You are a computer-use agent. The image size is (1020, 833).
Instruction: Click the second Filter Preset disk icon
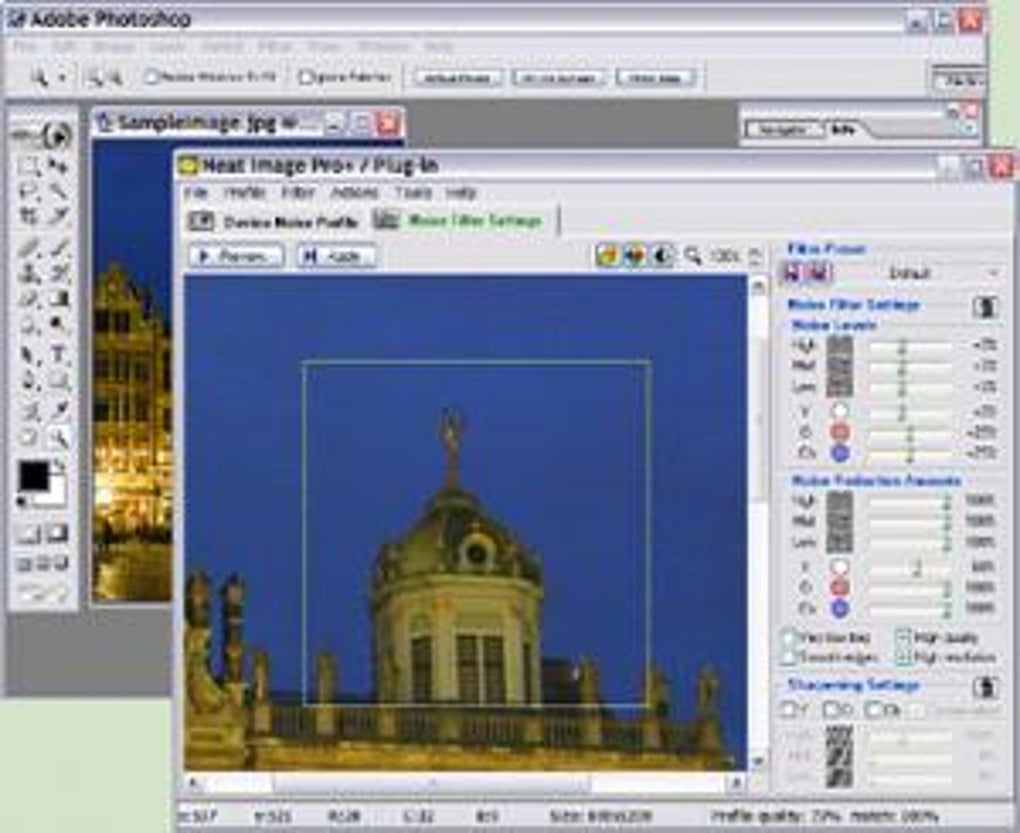(817, 272)
